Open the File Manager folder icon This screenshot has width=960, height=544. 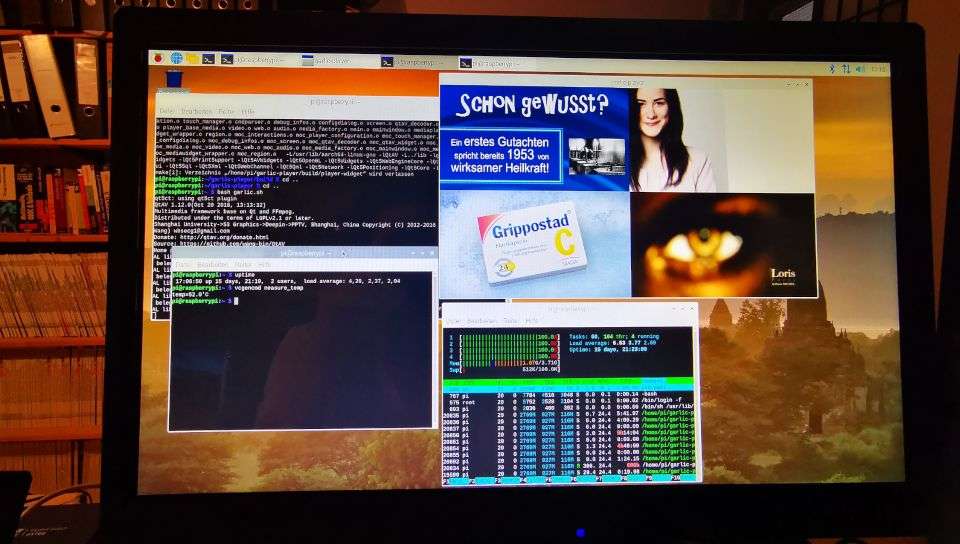[192, 59]
